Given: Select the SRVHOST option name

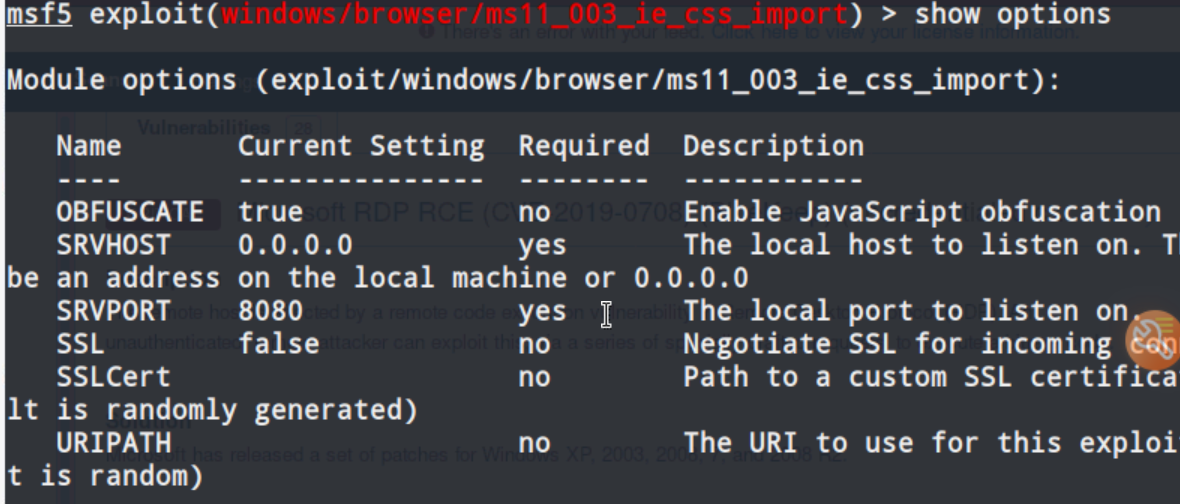Looking at the screenshot, I should (114, 245).
